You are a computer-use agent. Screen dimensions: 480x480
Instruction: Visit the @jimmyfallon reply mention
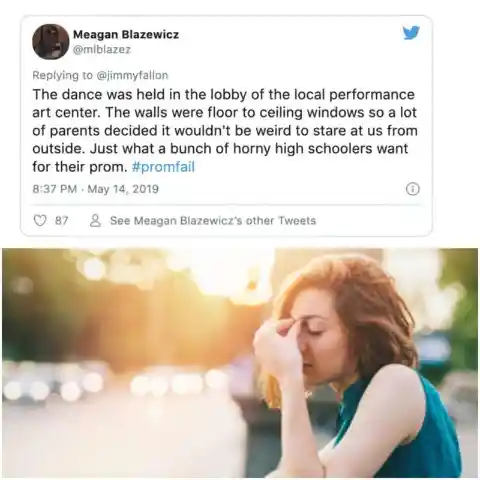click(x=132, y=75)
